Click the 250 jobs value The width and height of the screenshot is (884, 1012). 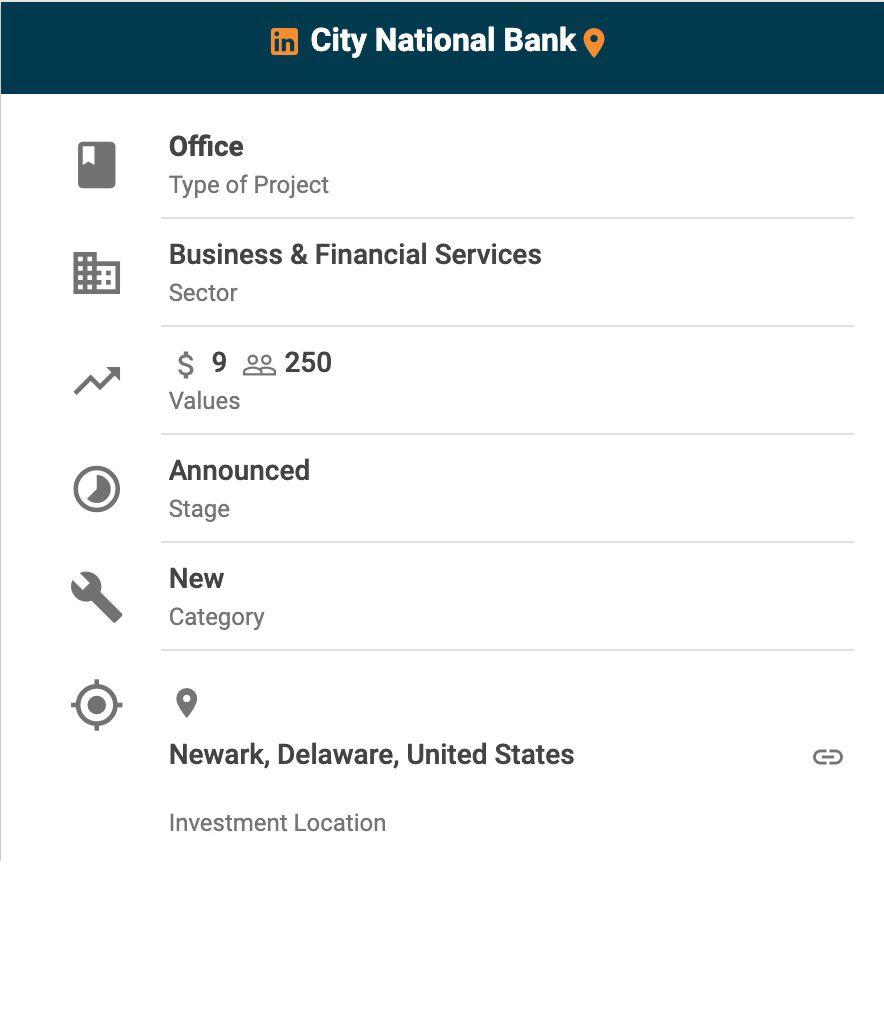coord(308,363)
